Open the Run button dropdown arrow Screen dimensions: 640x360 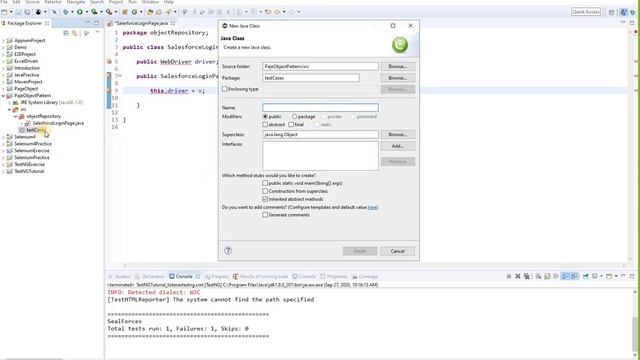tap(87, 12)
